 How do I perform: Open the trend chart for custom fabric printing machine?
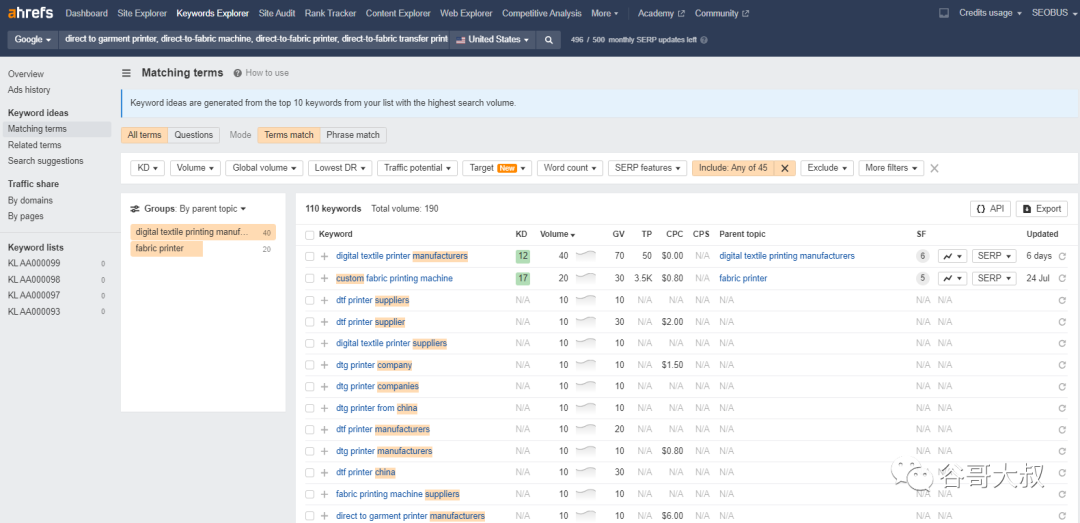point(953,278)
